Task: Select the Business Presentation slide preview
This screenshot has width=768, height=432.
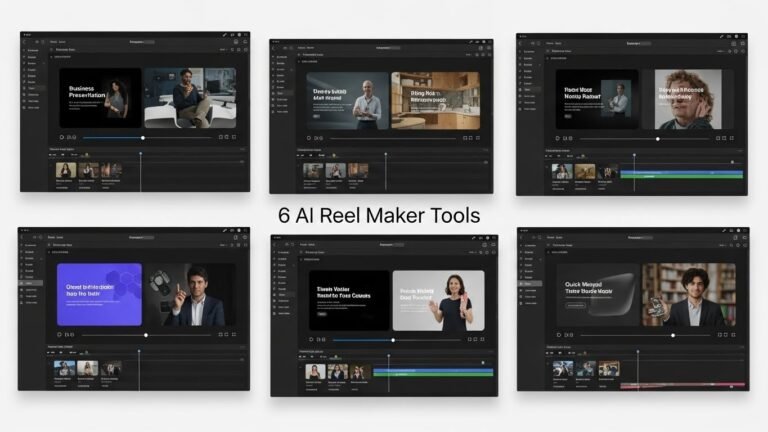Action: 100,98
